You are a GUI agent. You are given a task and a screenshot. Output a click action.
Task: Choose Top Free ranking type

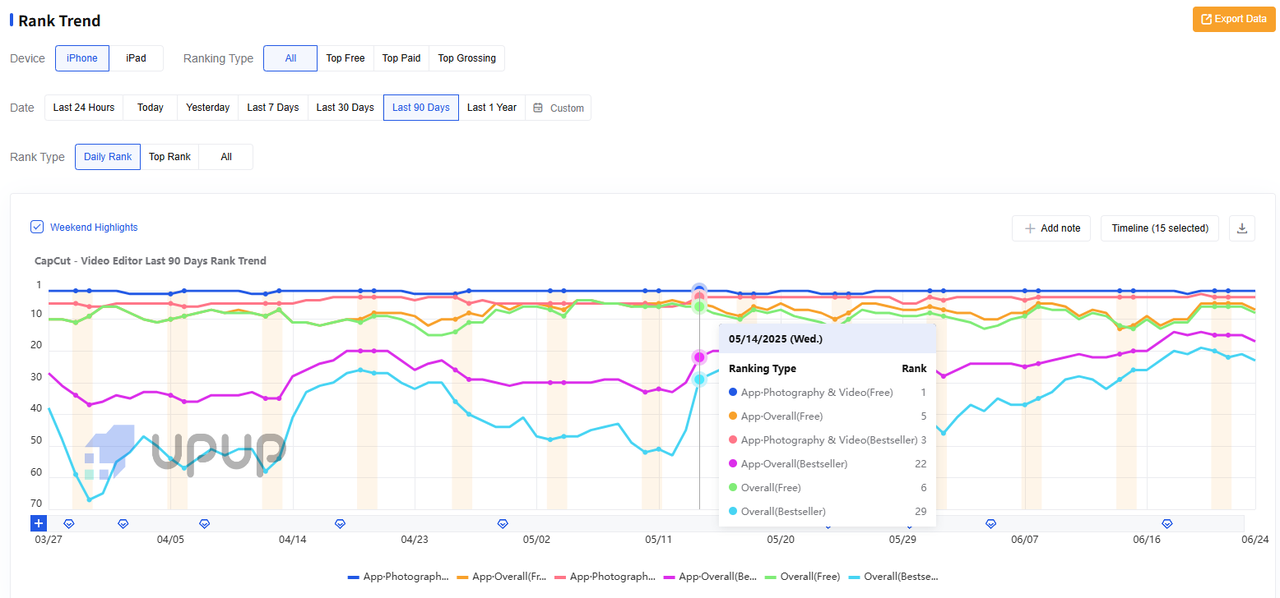(345, 58)
